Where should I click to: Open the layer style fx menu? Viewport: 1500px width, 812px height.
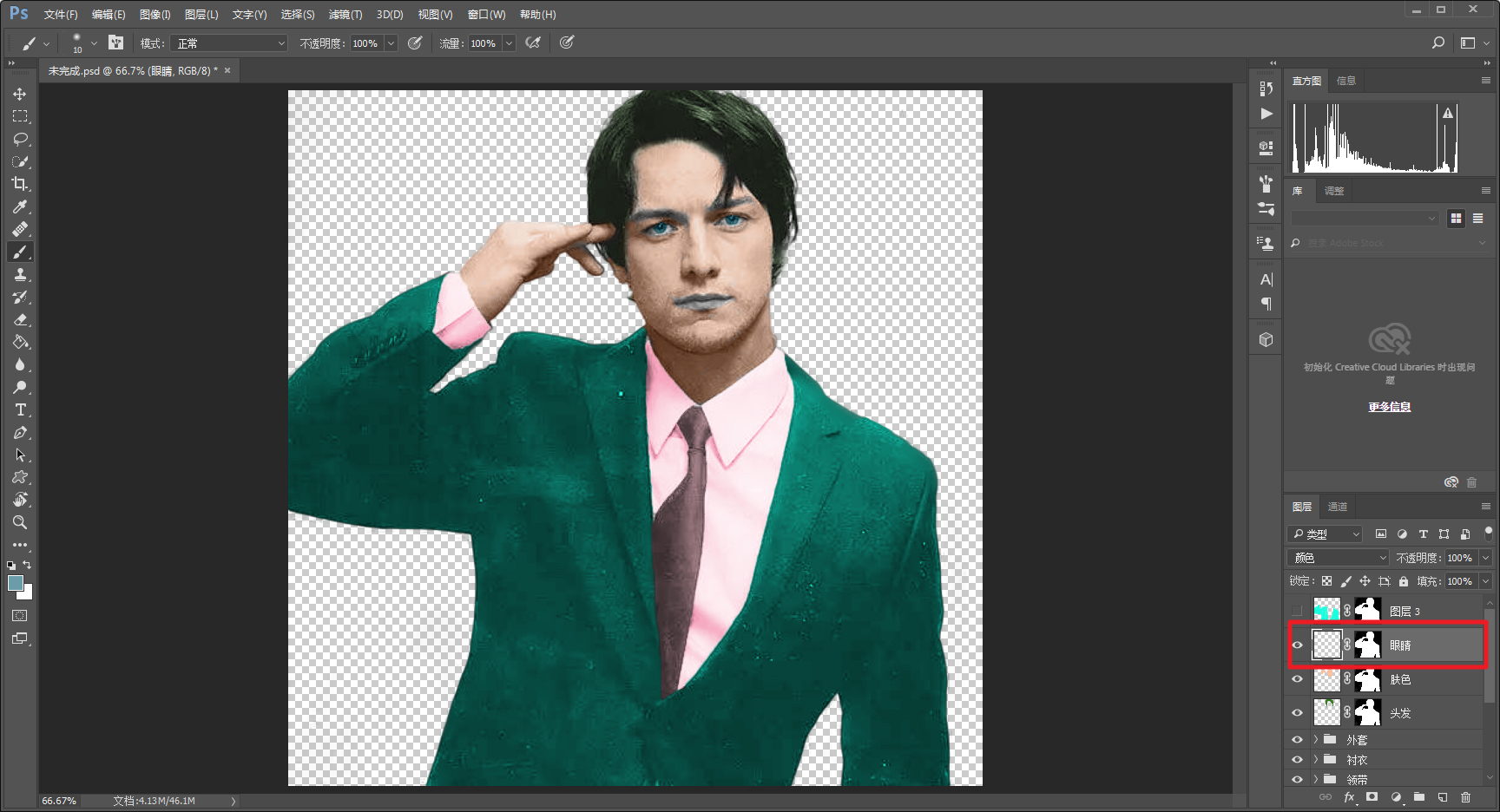point(1349,797)
